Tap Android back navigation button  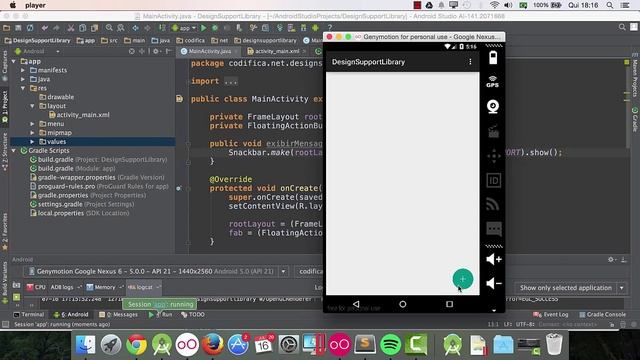pyautogui.click(x=356, y=304)
